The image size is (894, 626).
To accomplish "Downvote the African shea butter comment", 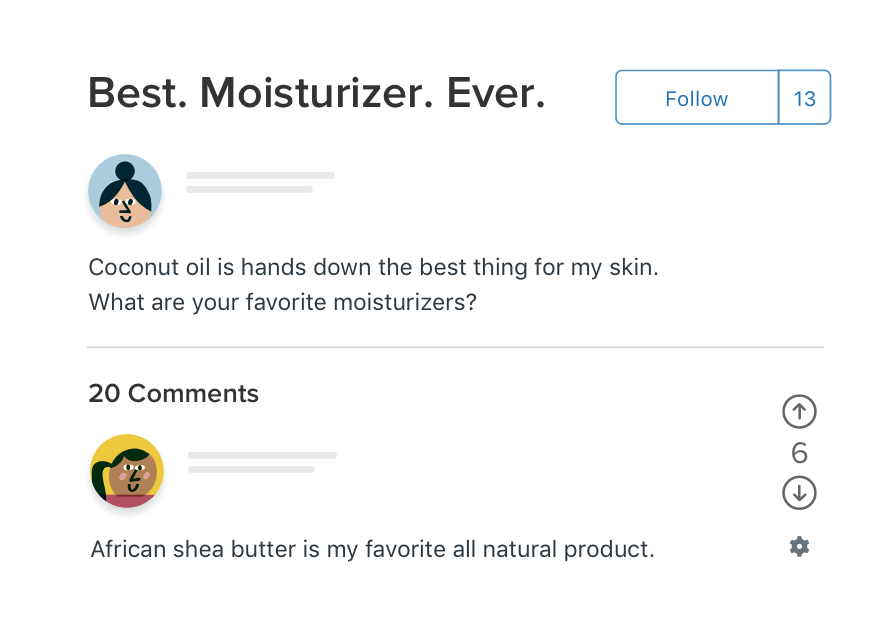I will point(799,493).
